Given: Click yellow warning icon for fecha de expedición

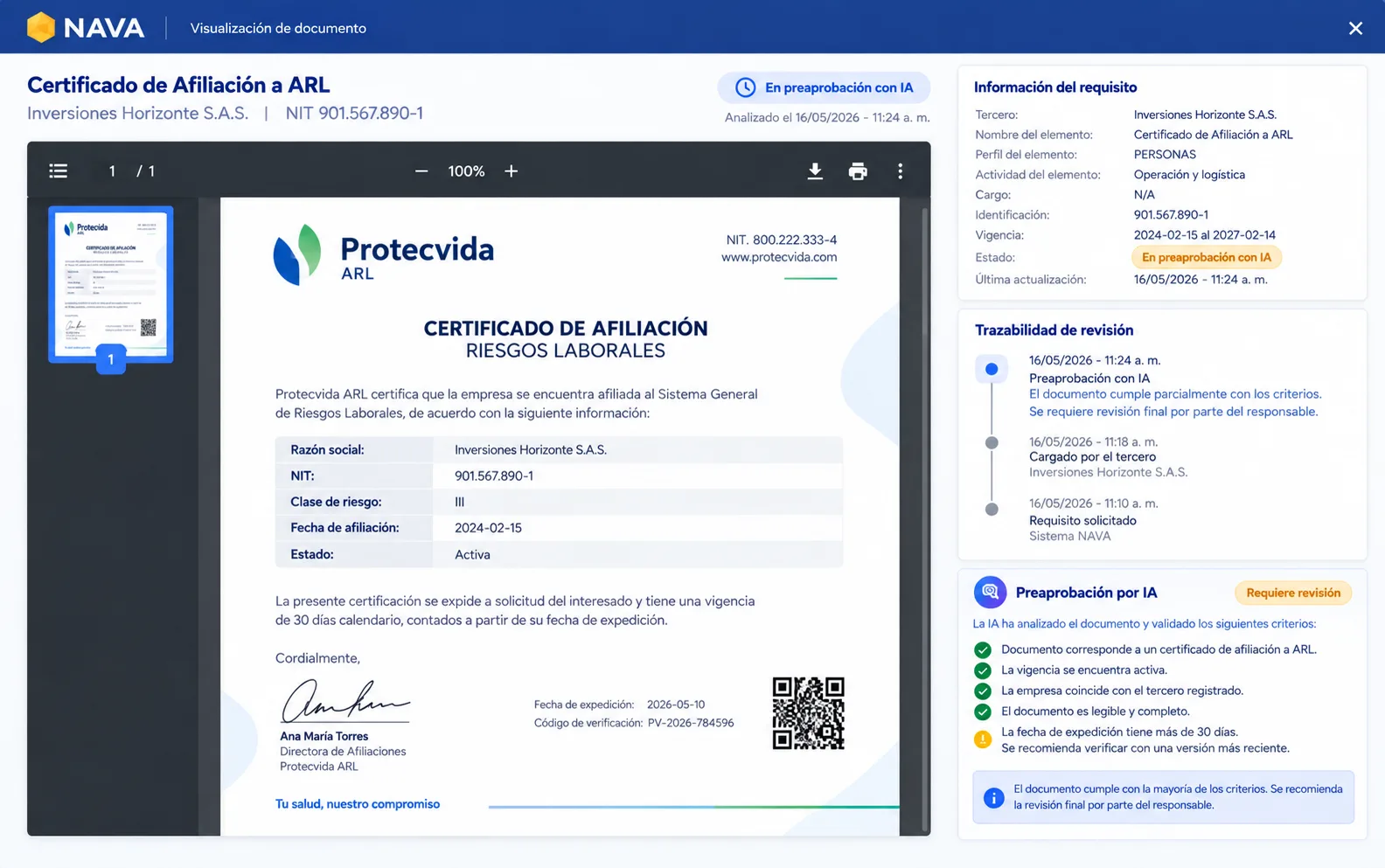Looking at the screenshot, I should pyautogui.click(x=983, y=740).
